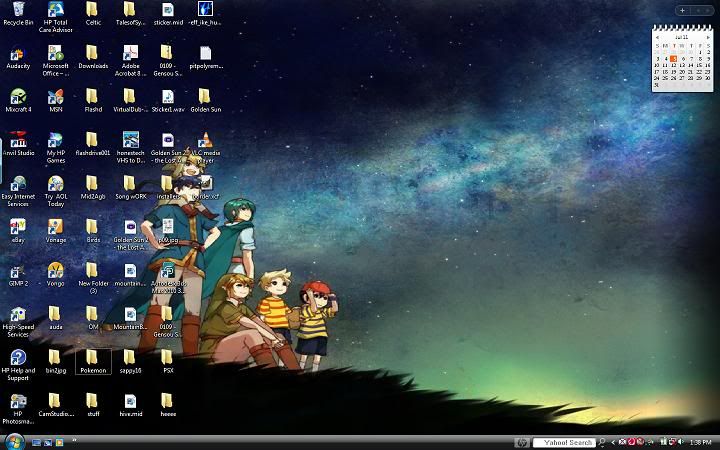The image size is (720, 450).
Task: Show hidden system tray icons
Action: point(613,443)
